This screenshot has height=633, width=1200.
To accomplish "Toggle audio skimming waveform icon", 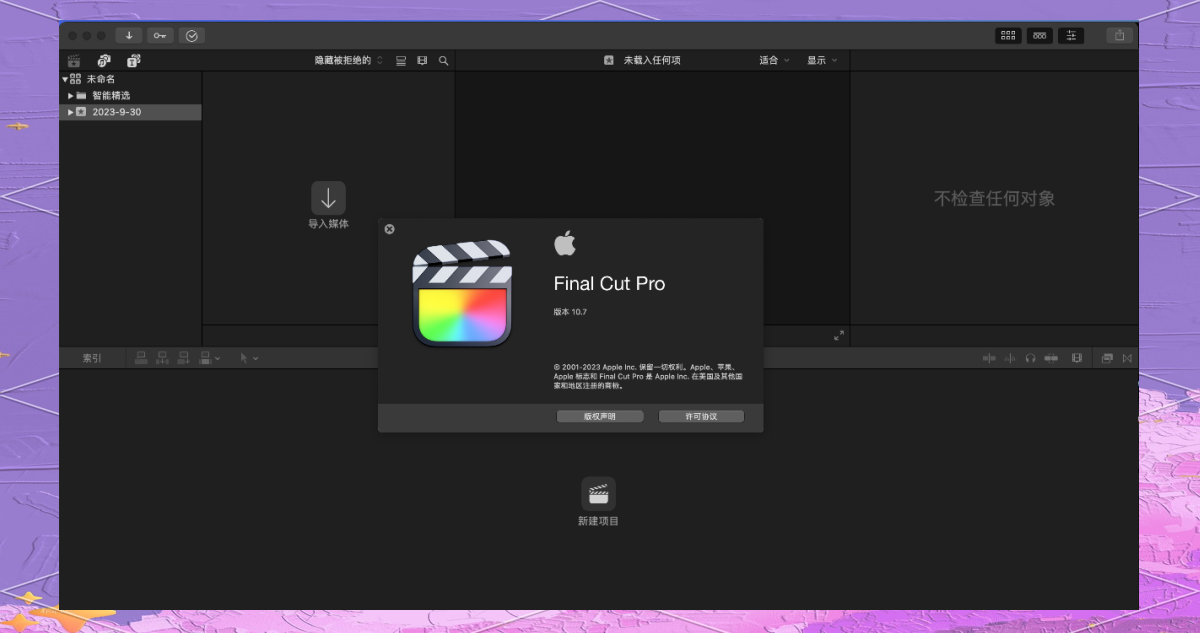I will click(1010, 358).
